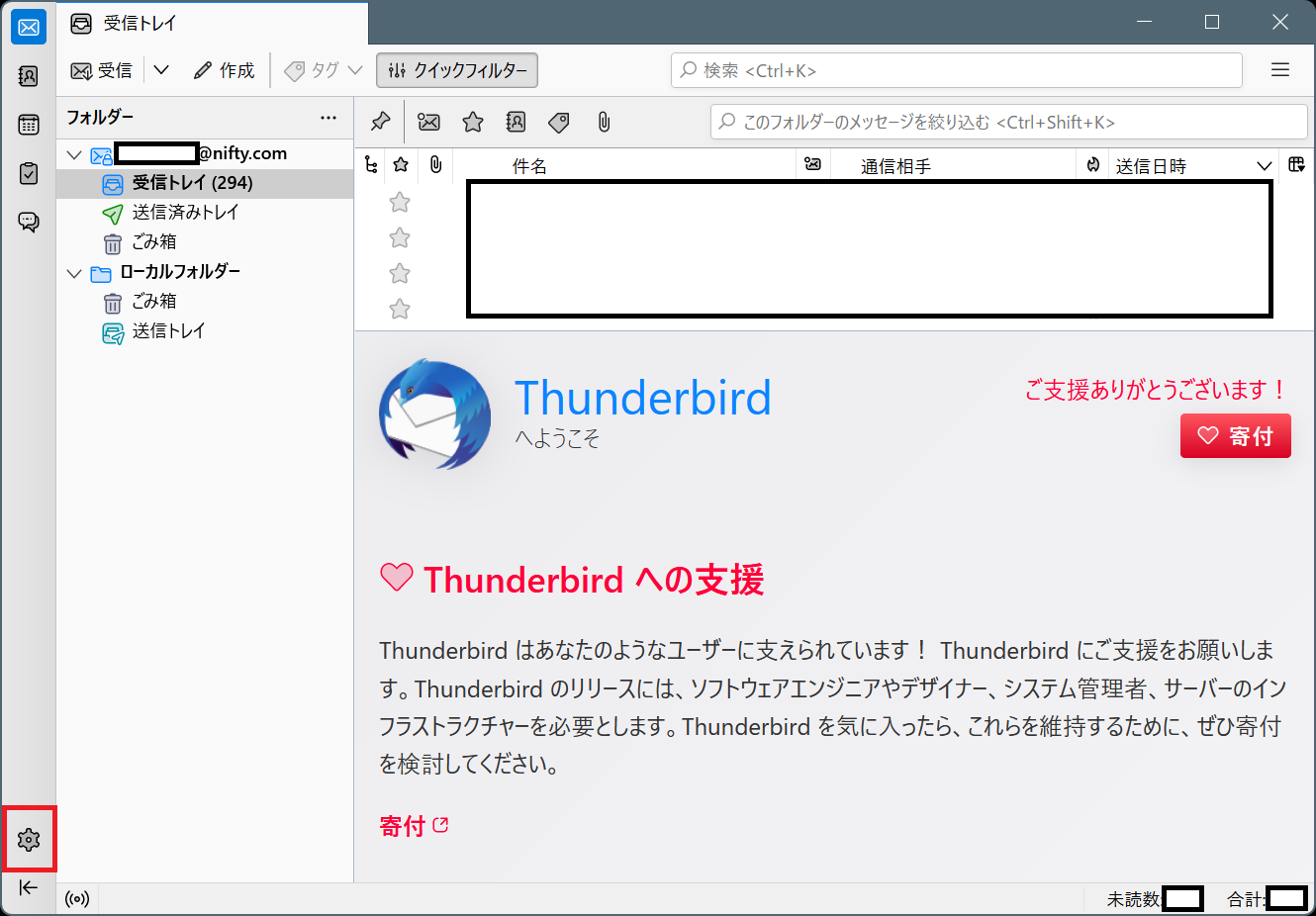Open the Tasks space in the sidebar

[x=29, y=173]
